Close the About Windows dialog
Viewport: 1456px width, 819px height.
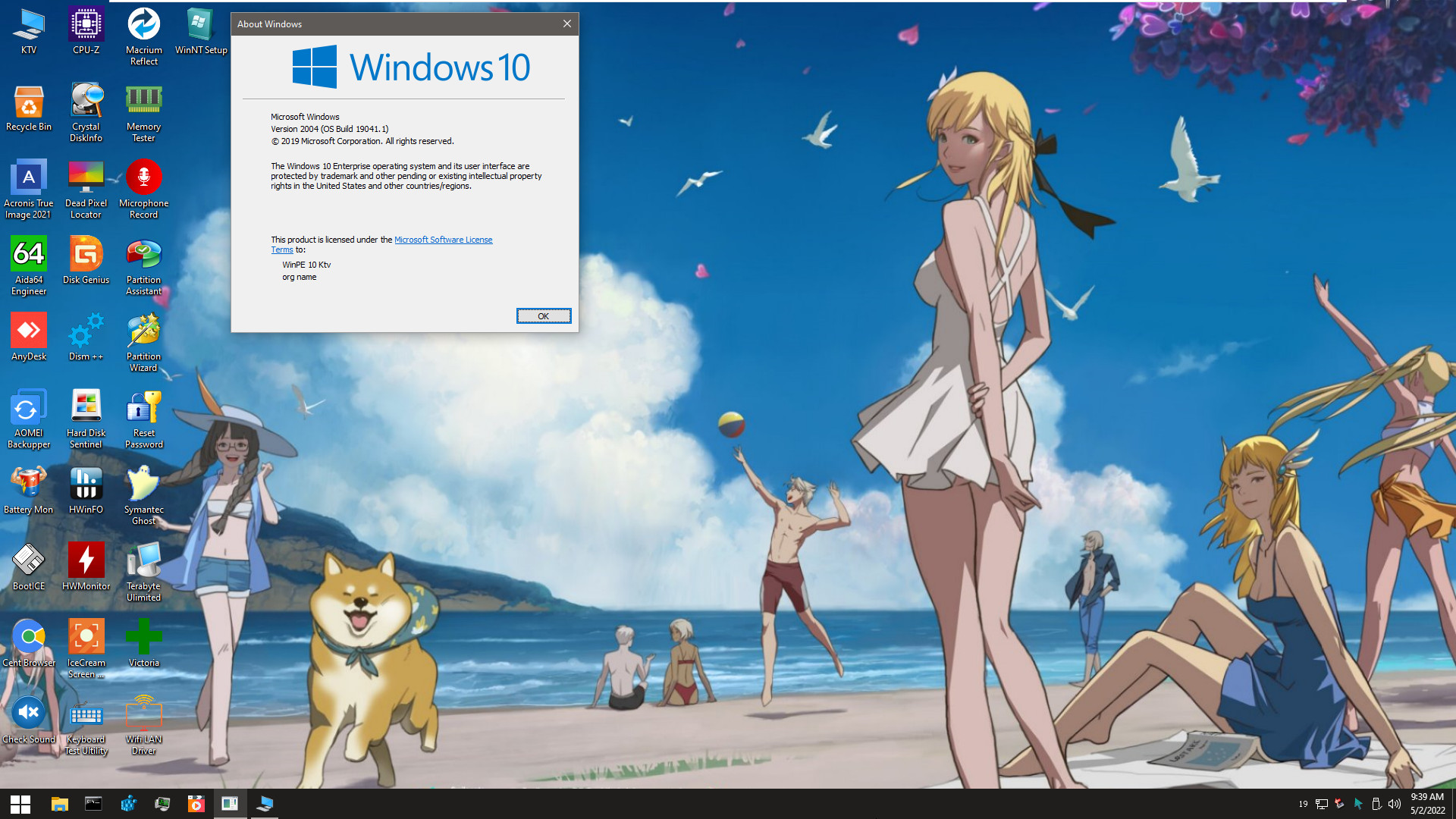566,24
